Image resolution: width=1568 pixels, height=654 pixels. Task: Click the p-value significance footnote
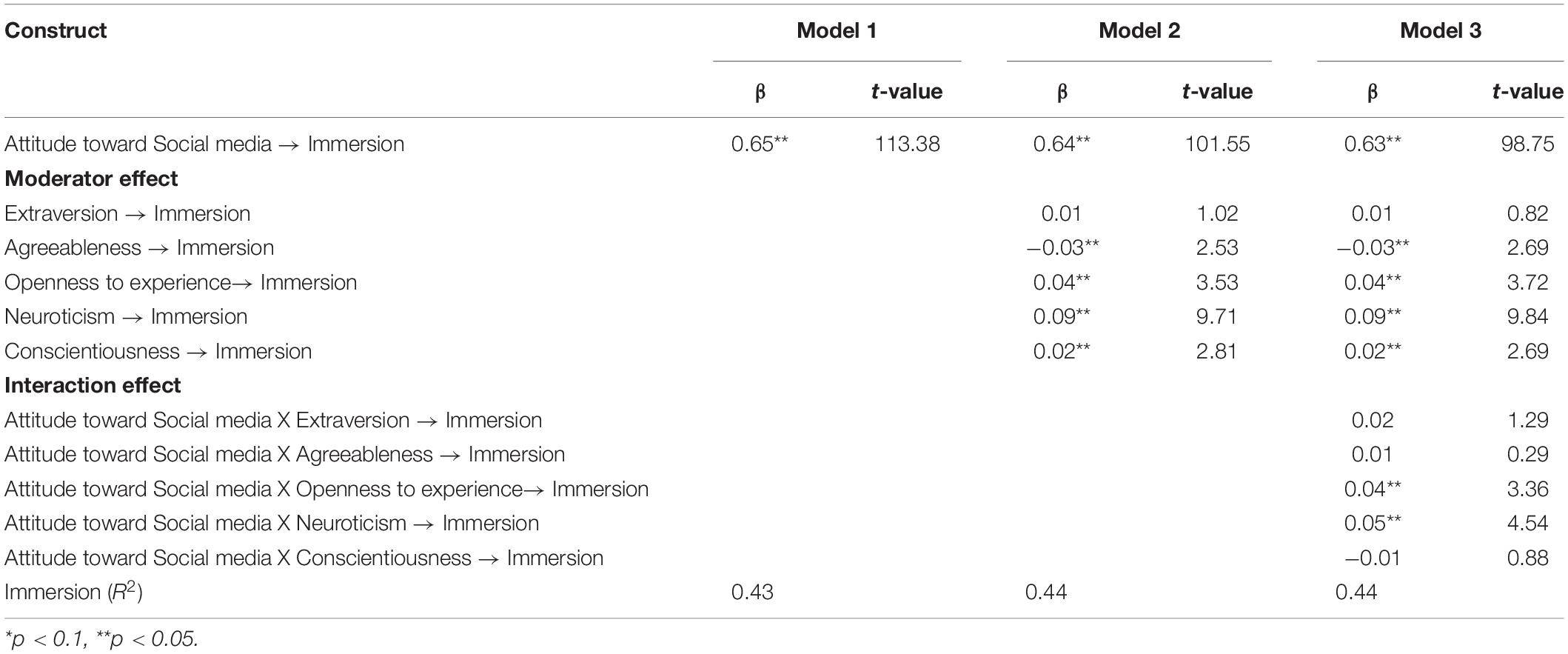(101, 638)
